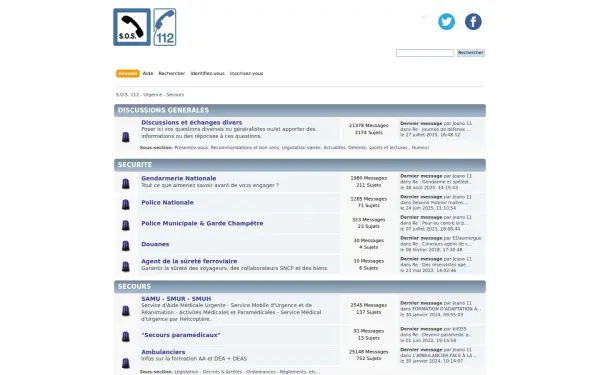Click siren icon beside Police Municipale & Garde Champêtre
Viewport: 600px width, 375px height.
126,225
